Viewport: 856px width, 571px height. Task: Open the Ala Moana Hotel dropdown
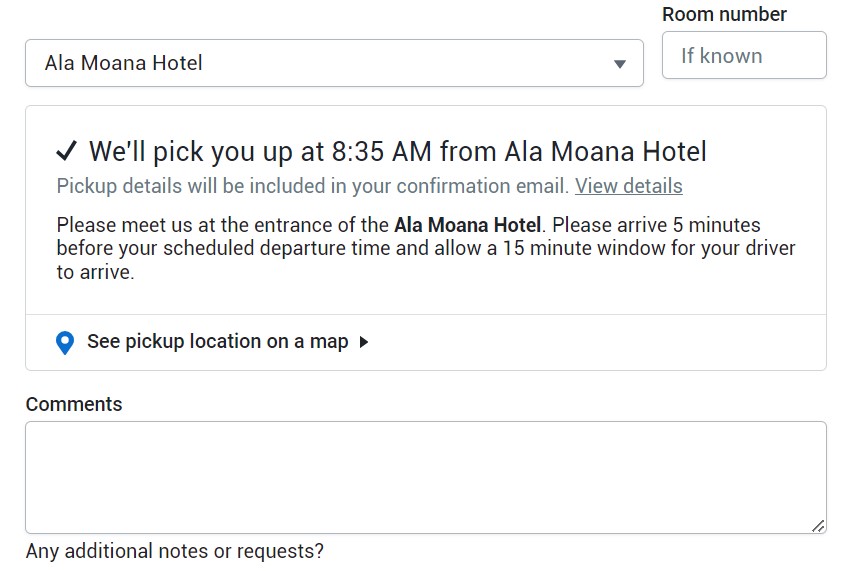(x=333, y=63)
